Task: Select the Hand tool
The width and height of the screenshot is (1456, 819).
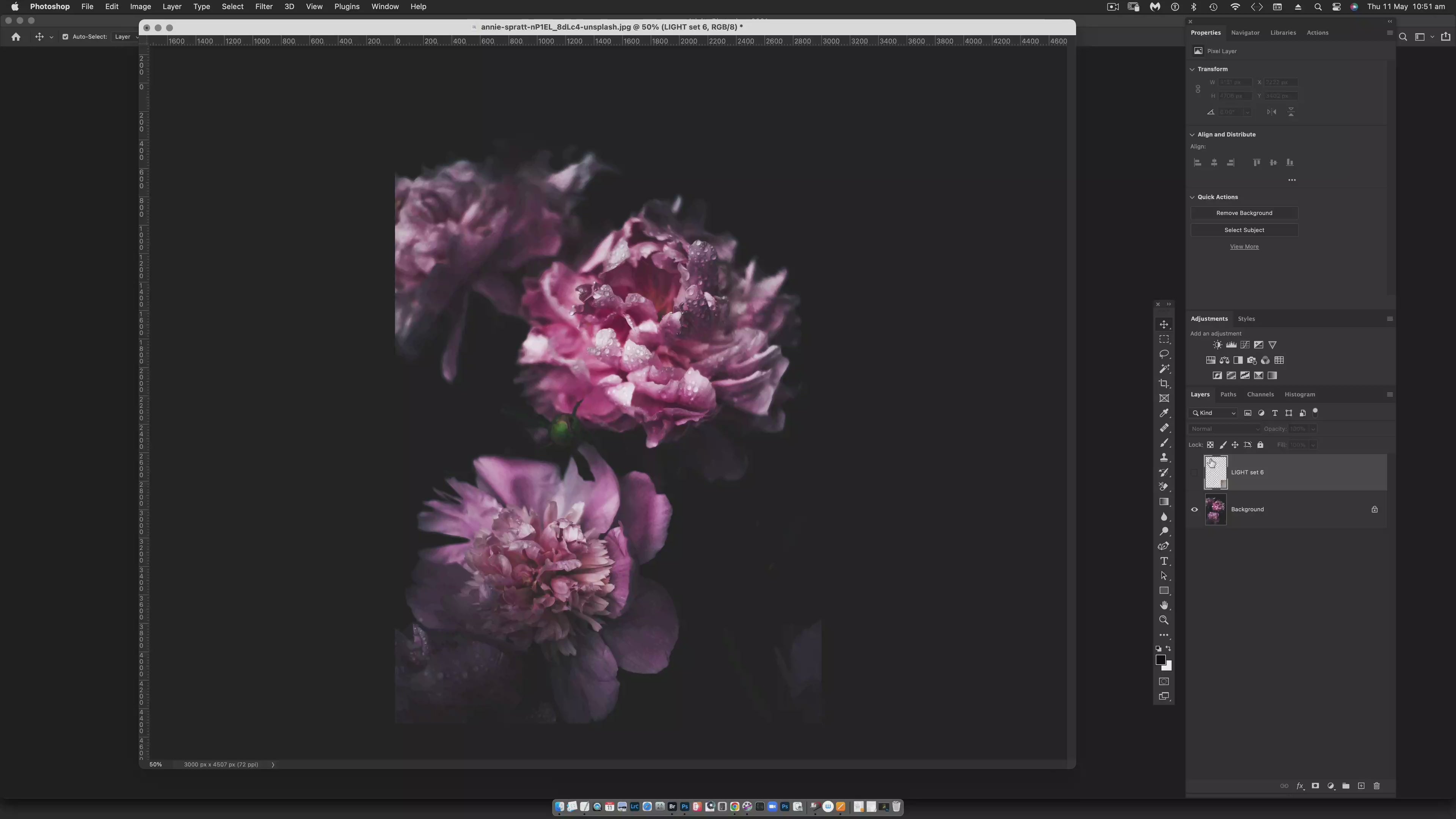Action: click(1164, 606)
